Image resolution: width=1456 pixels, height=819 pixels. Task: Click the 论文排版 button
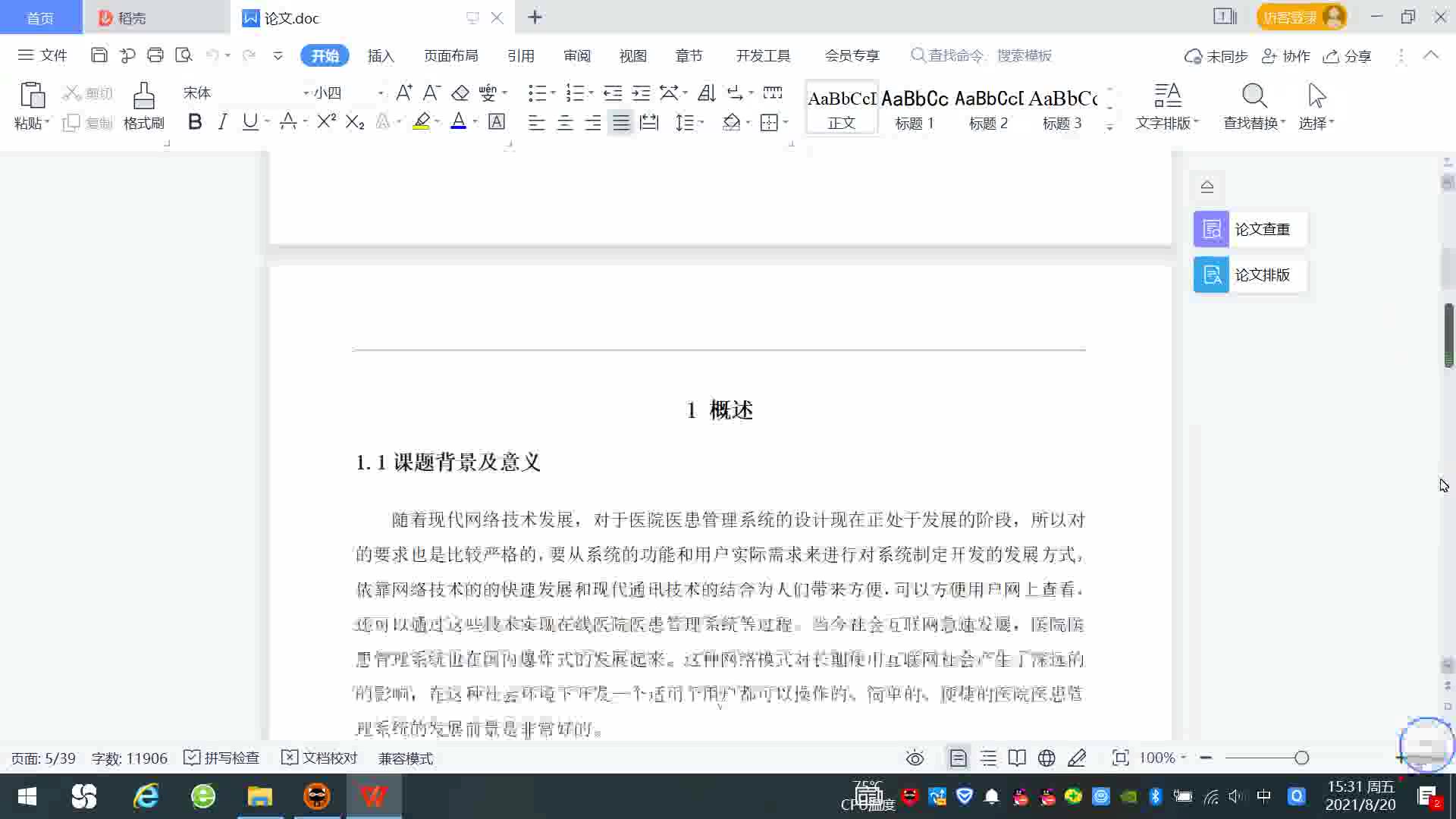tap(1250, 275)
